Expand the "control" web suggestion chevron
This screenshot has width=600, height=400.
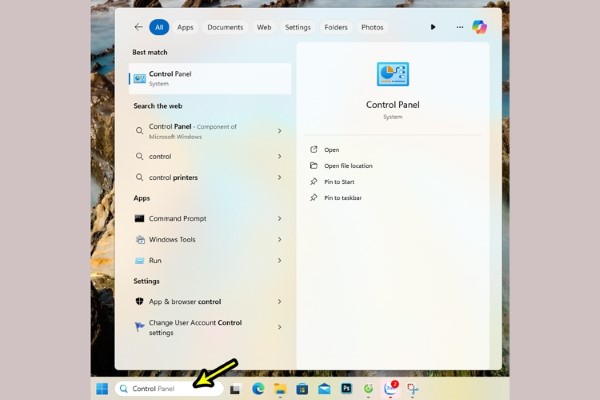click(x=280, y=156)
